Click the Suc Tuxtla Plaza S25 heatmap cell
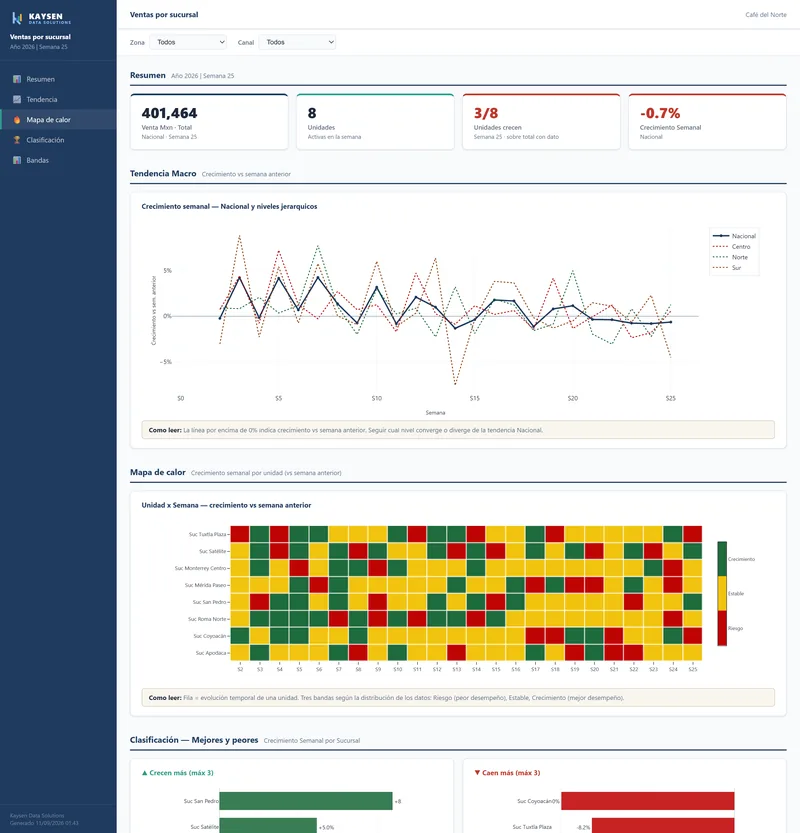This screenshot has width=800, height=833. tap(693, 534)
